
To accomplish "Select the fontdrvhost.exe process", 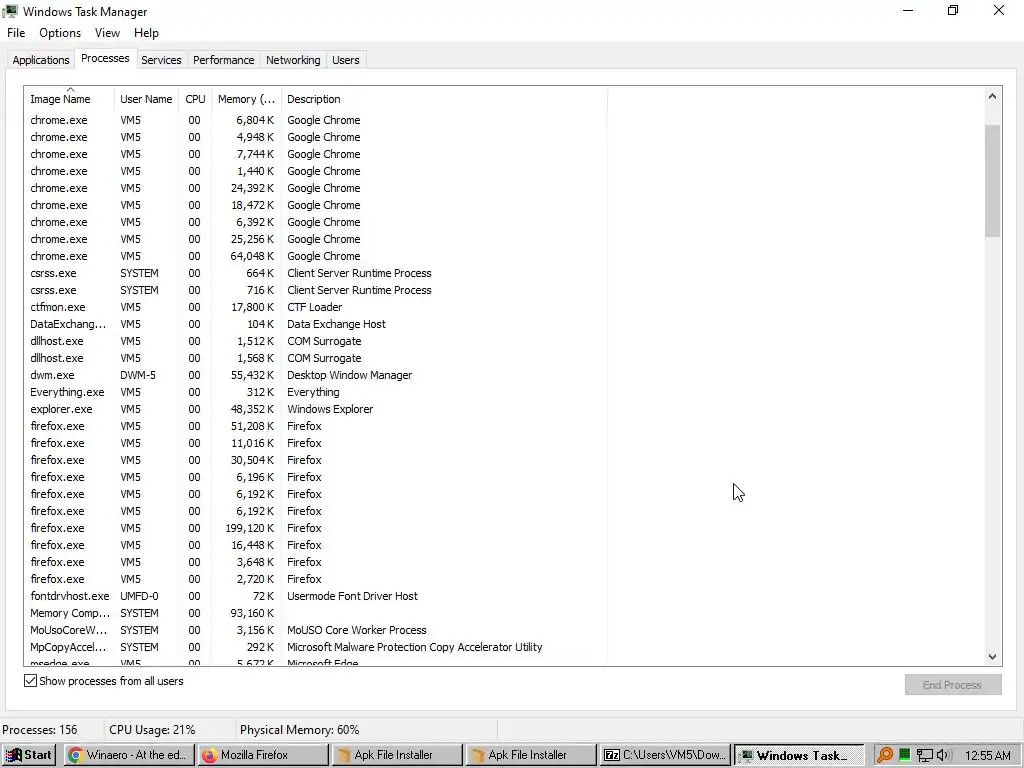I will (x=316, y=596).
